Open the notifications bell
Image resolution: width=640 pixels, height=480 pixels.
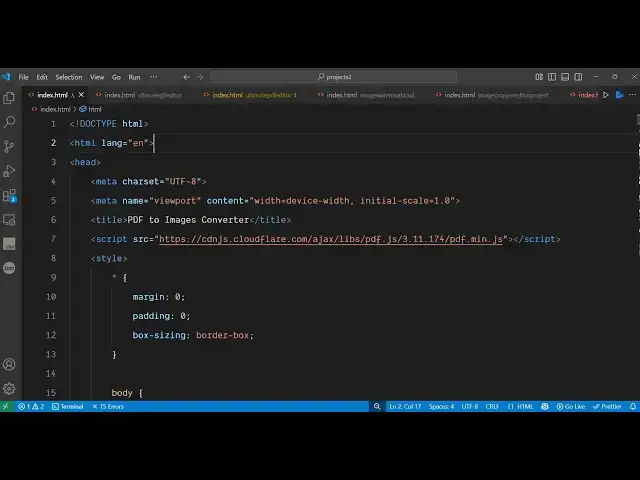(x=633, y=406)
